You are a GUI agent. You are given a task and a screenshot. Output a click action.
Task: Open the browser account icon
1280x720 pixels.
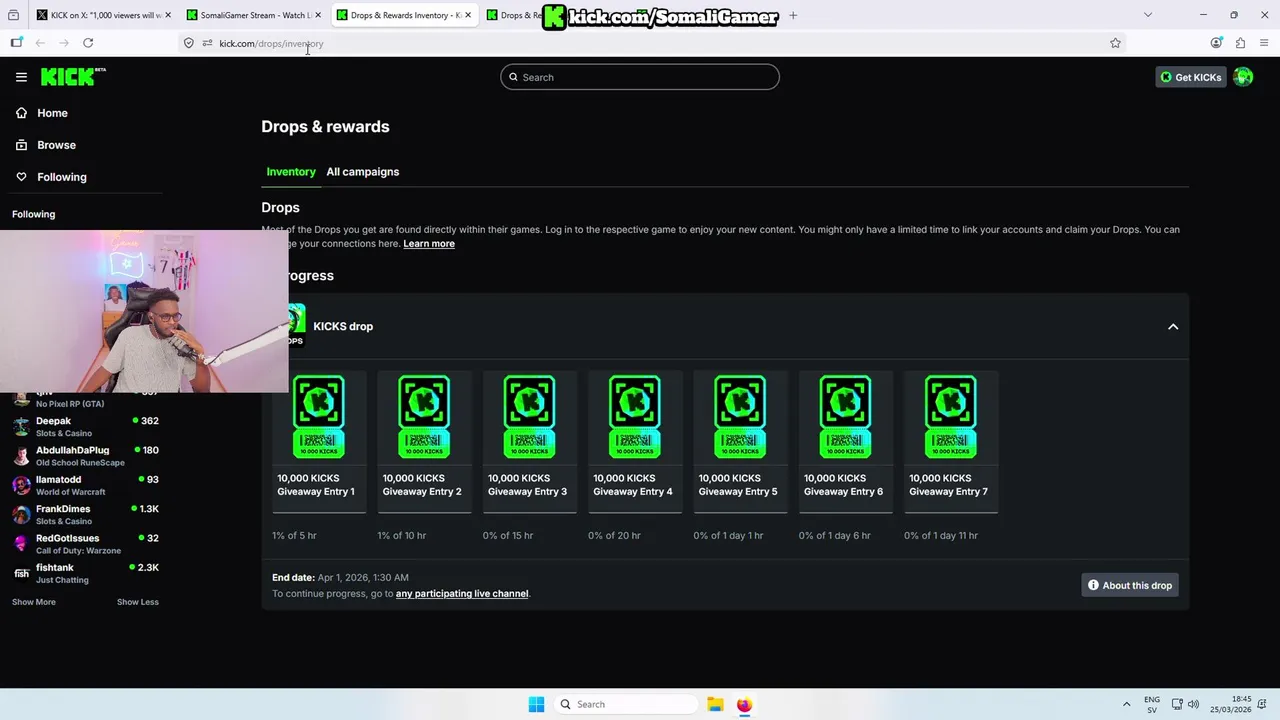pyautogui.click(x=1216, y=43)
